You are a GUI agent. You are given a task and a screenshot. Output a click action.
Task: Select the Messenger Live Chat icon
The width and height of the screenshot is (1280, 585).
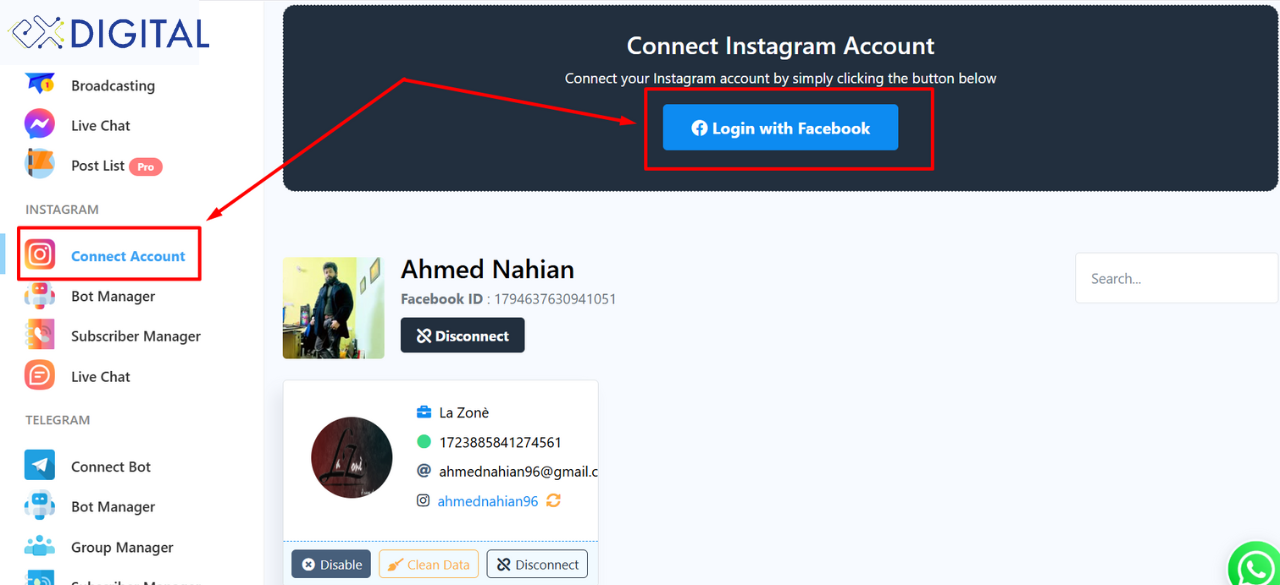point(40,125)
